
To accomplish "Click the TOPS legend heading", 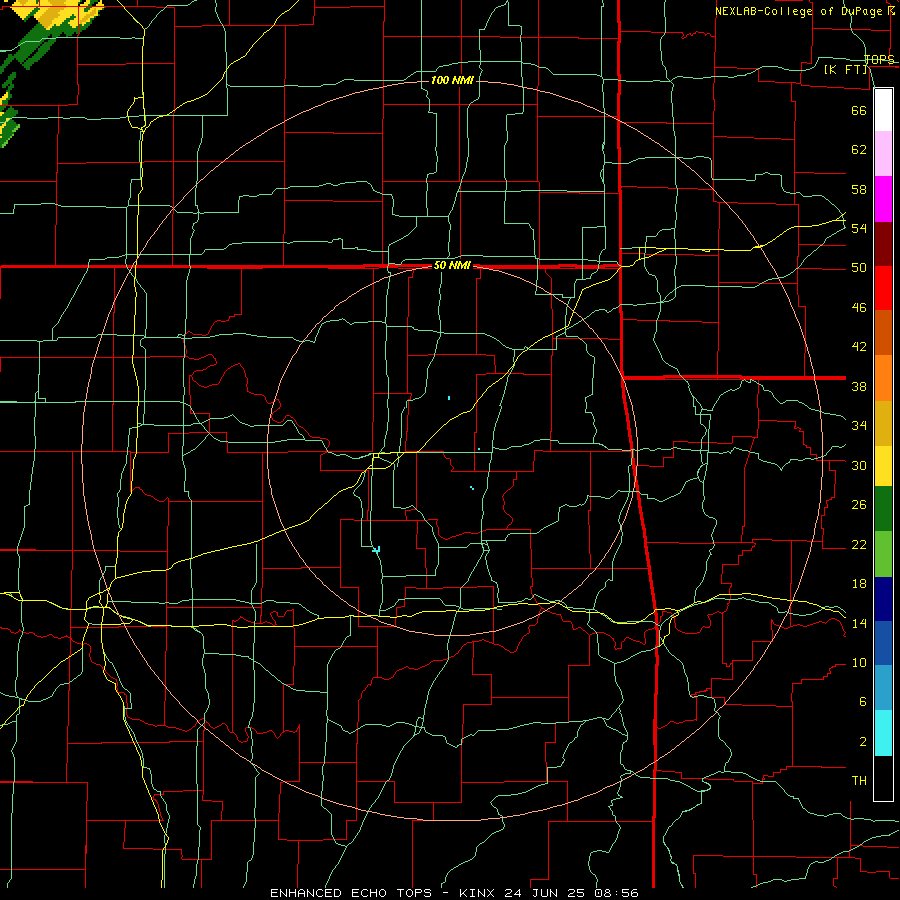I will (879, 59).
